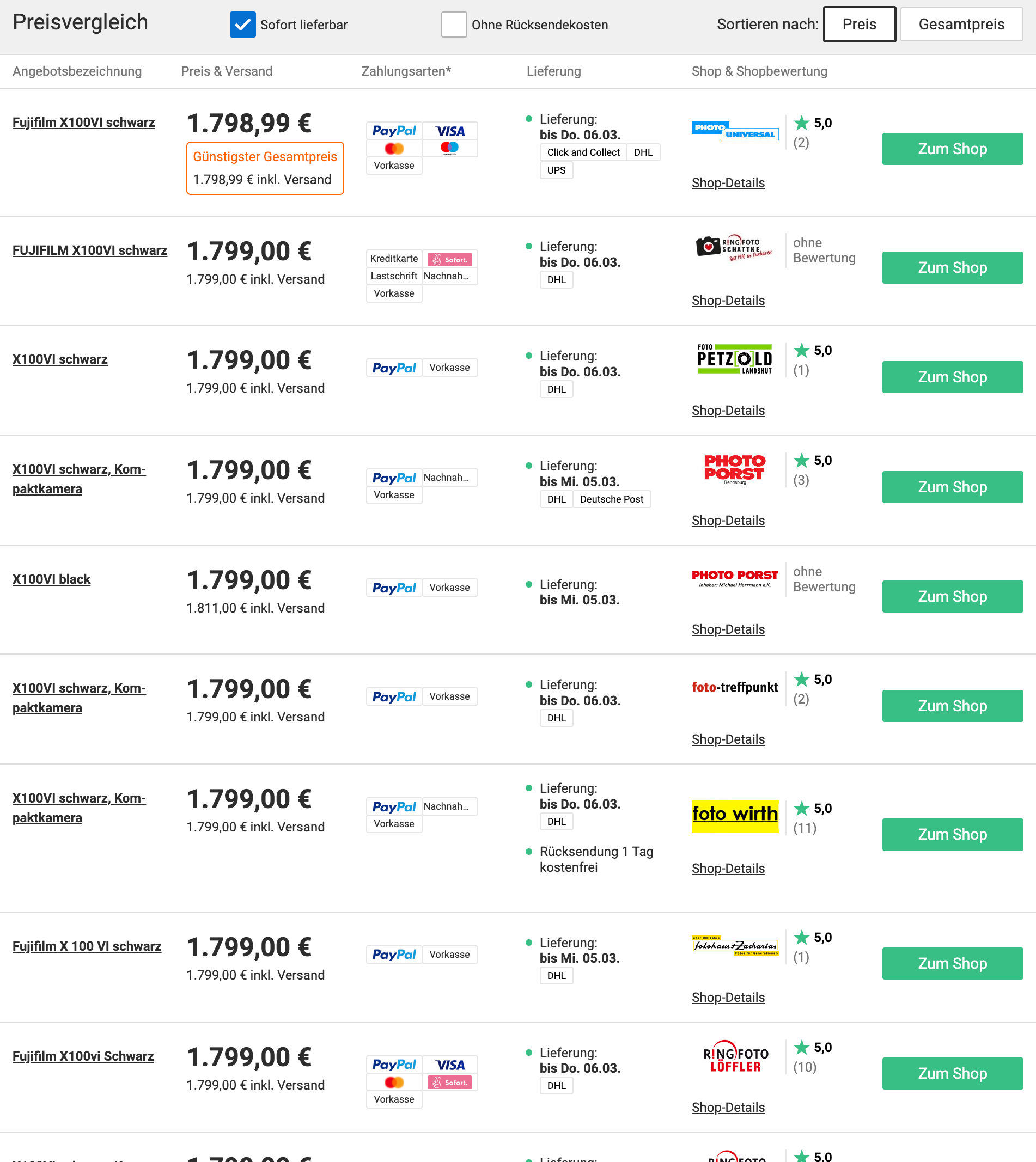
Task: Sort offers by Gesamtpreis
Action: click(x=961, y=25)
